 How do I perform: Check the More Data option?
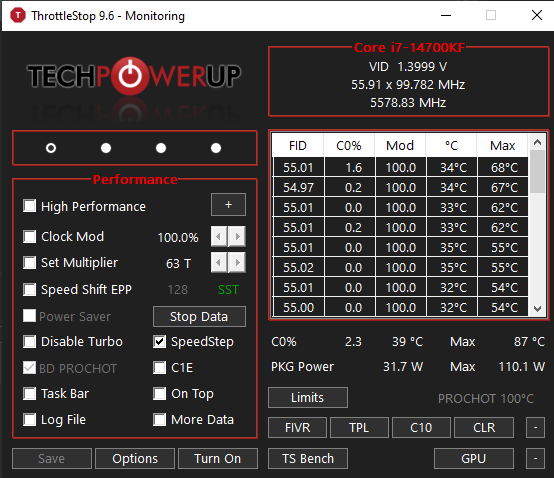159,420
